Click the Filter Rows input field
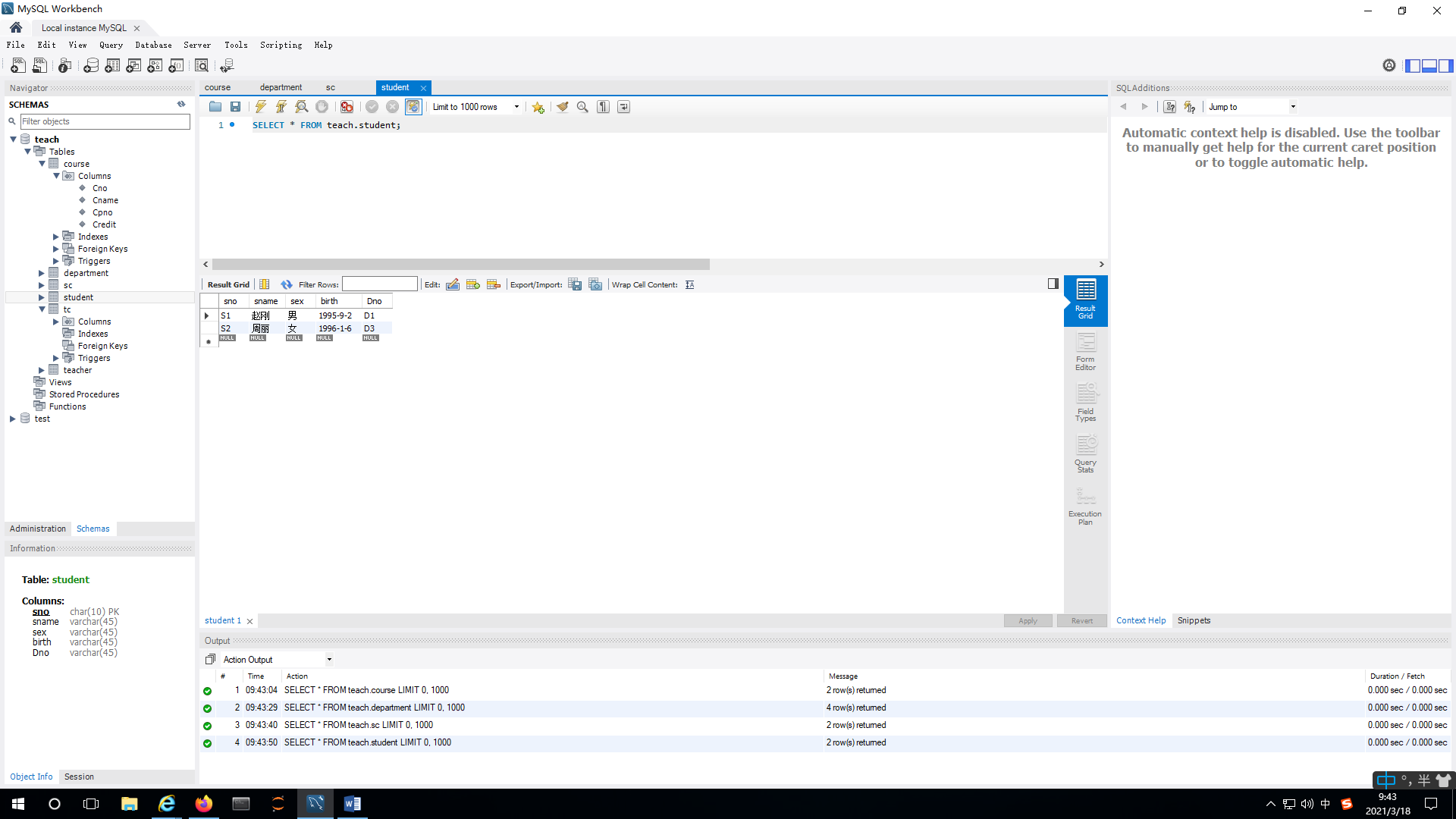Viewport: 1456px width, 819px height. 379,284
